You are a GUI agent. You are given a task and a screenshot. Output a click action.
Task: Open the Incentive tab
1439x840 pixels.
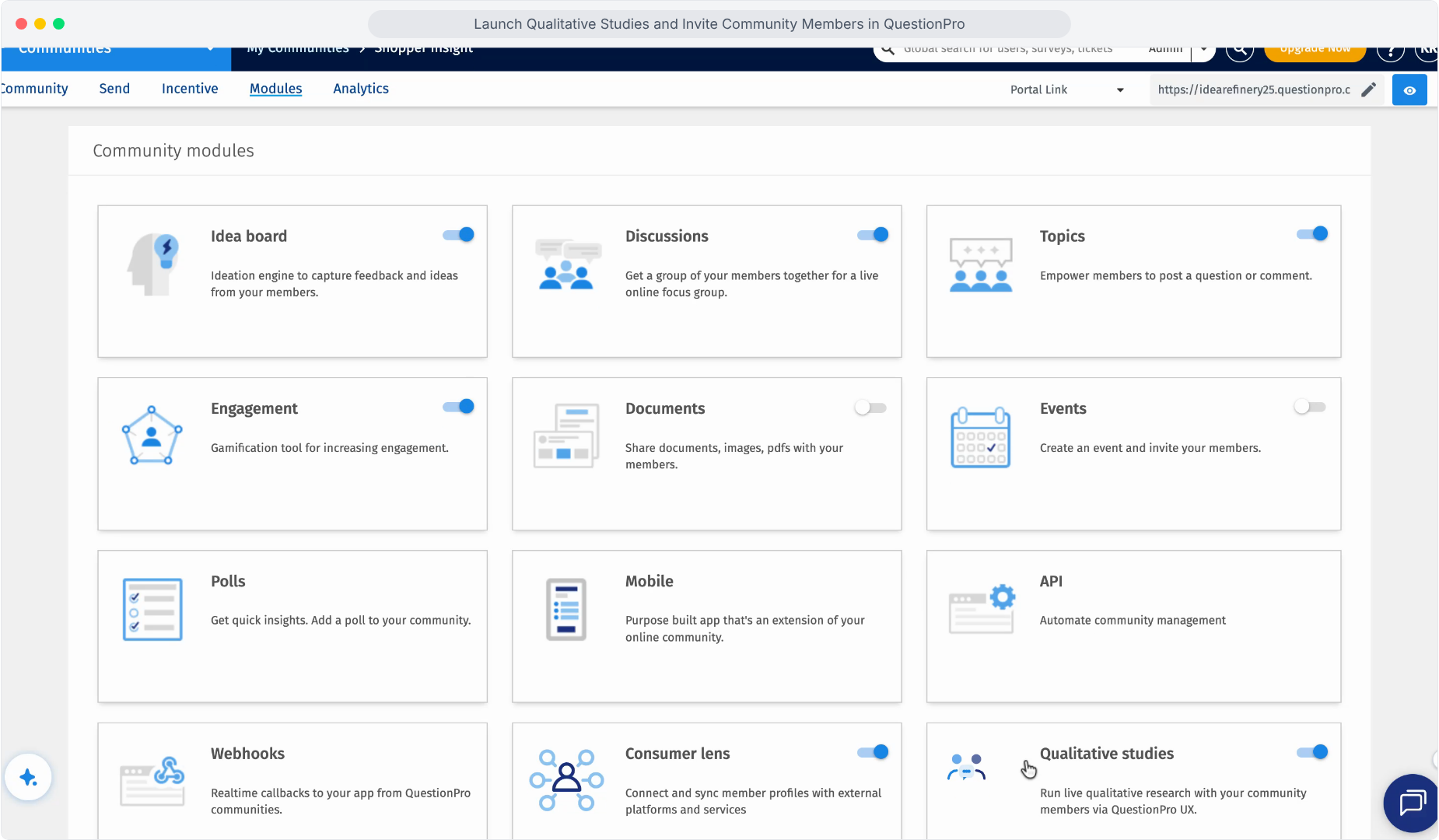pyautogui.click(x=190, y=89)
